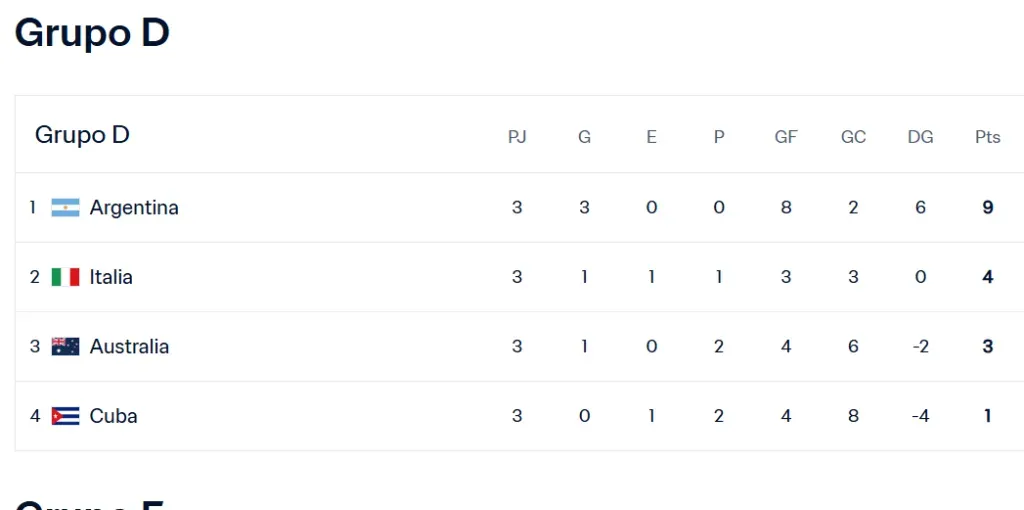
Task: Click the GF column header
Action: pyautogui.click(x=786, y=137)
